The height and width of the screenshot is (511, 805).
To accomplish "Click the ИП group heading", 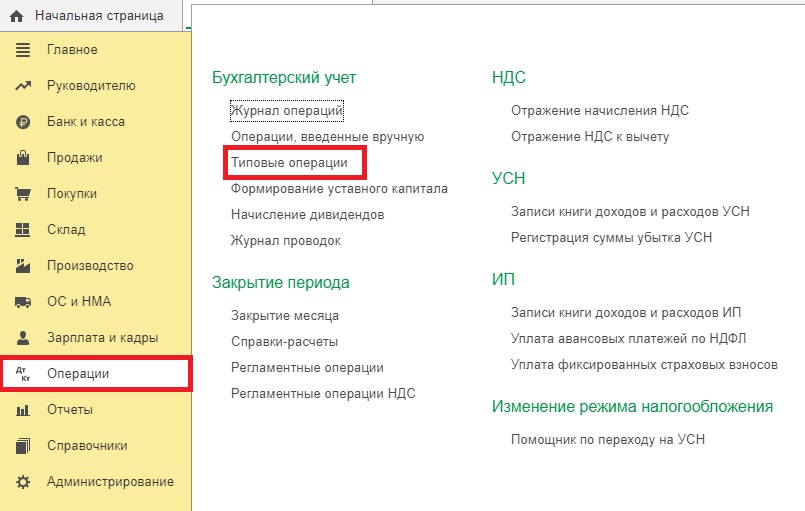I will click(x=503, y=279).
